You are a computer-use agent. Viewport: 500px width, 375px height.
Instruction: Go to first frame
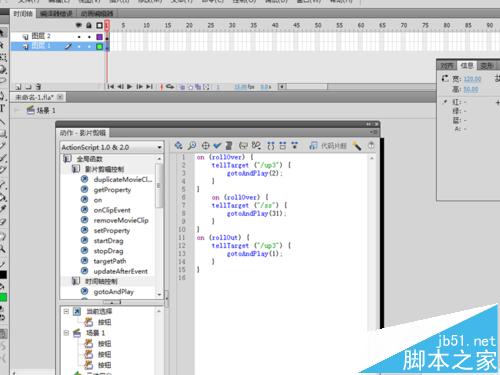[111, 87]
